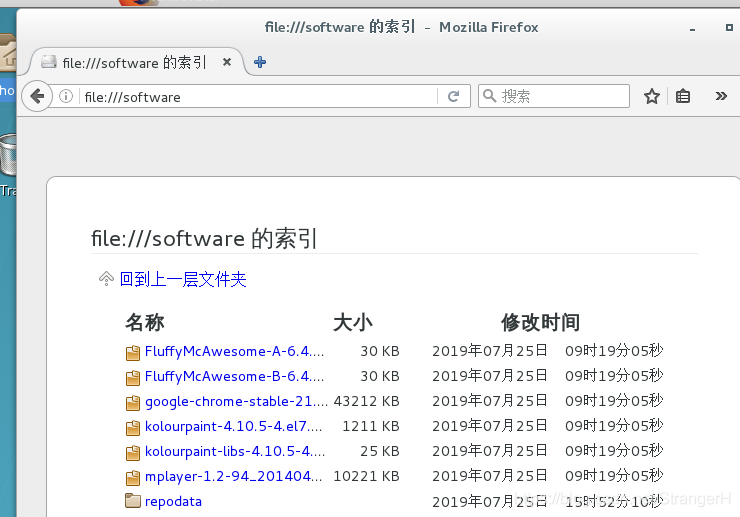740x517 pixels.
Task: Click the Back arrow button
Action: [37, 96]
